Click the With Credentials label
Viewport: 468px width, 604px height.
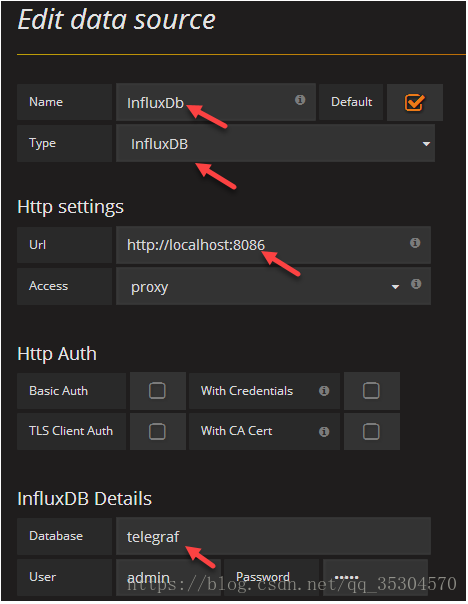click(x=247, y=391)
